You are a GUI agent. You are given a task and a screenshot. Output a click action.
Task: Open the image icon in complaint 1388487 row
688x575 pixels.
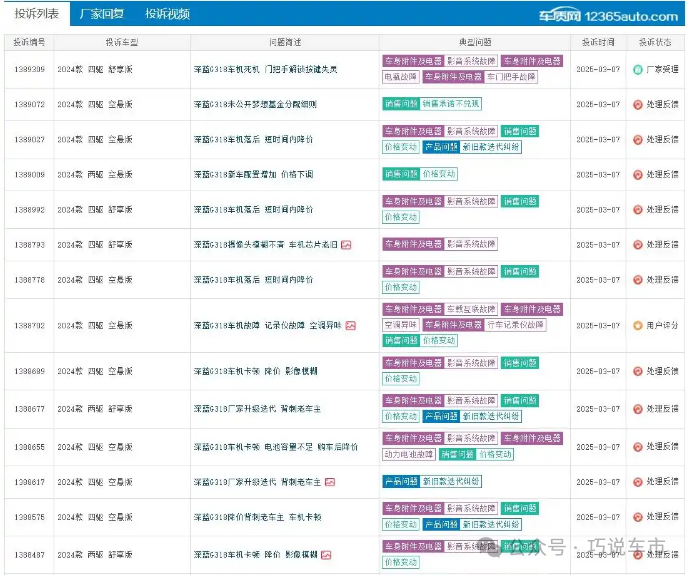(x=326, y=555)
